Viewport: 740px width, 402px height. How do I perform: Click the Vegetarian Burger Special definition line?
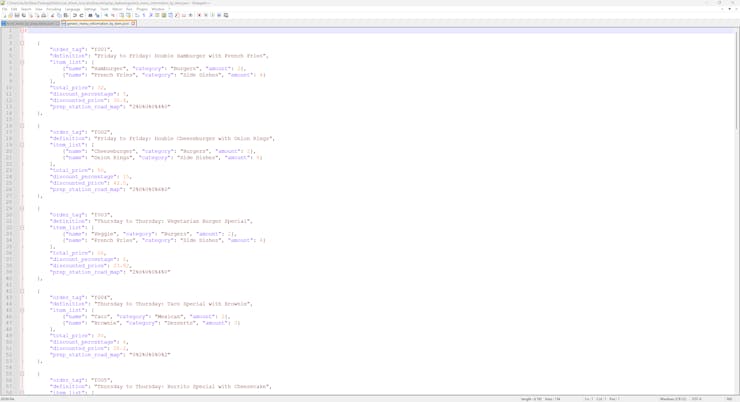(151, 221)
